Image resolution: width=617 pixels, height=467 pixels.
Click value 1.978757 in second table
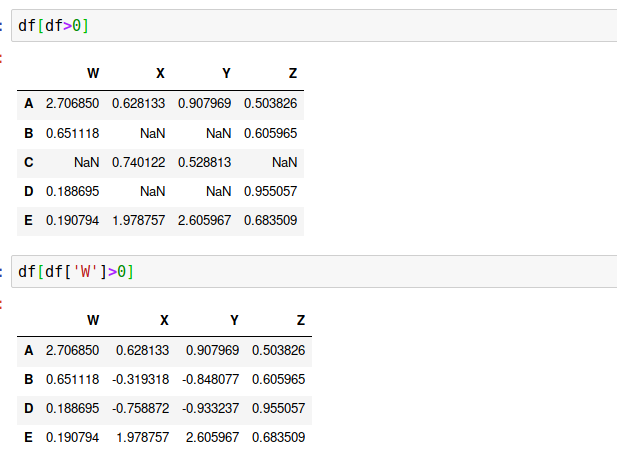142,437
